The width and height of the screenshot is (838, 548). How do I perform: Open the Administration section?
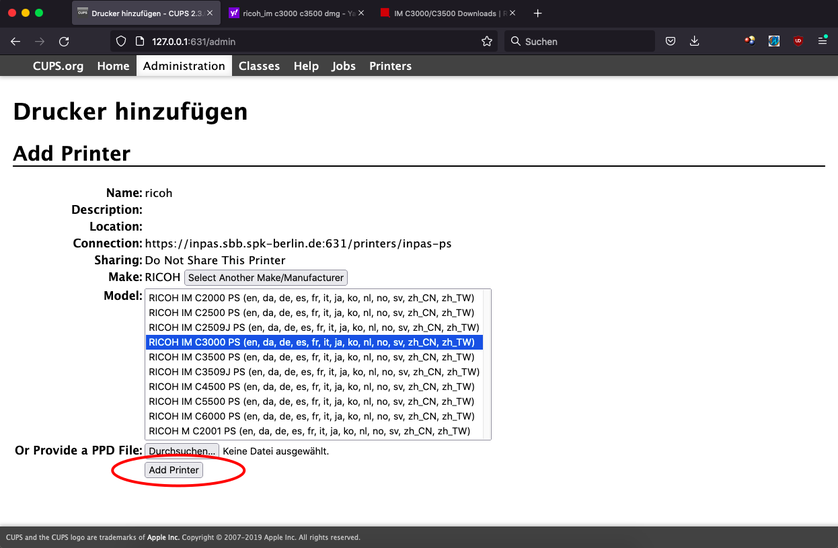184,66
